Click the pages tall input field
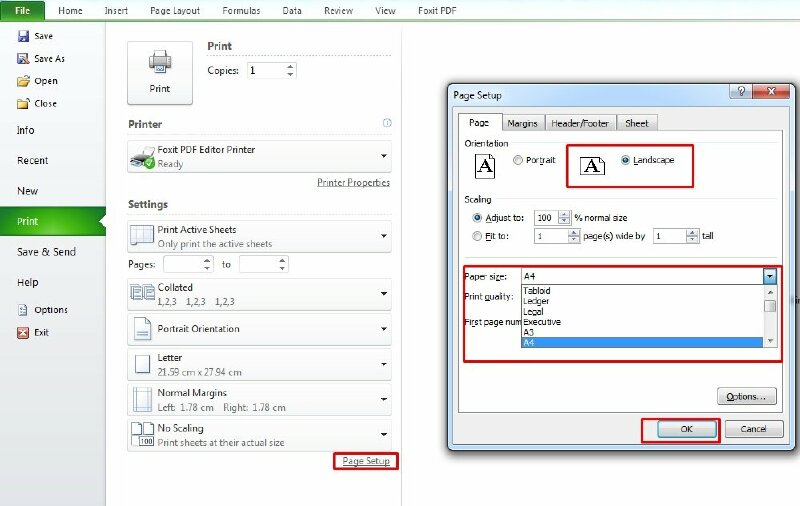800x506 pixels. point(669,236)
